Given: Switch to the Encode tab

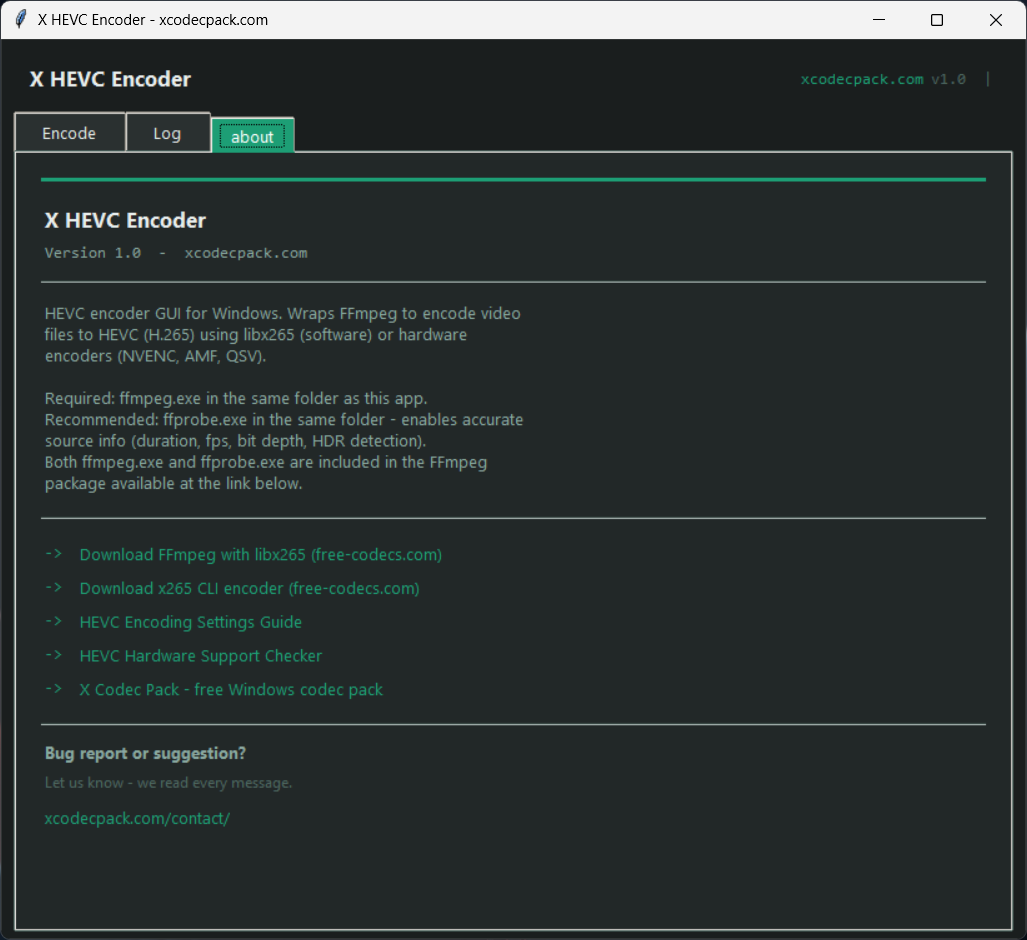Looking at the screenshot, I should coord(69,133).
